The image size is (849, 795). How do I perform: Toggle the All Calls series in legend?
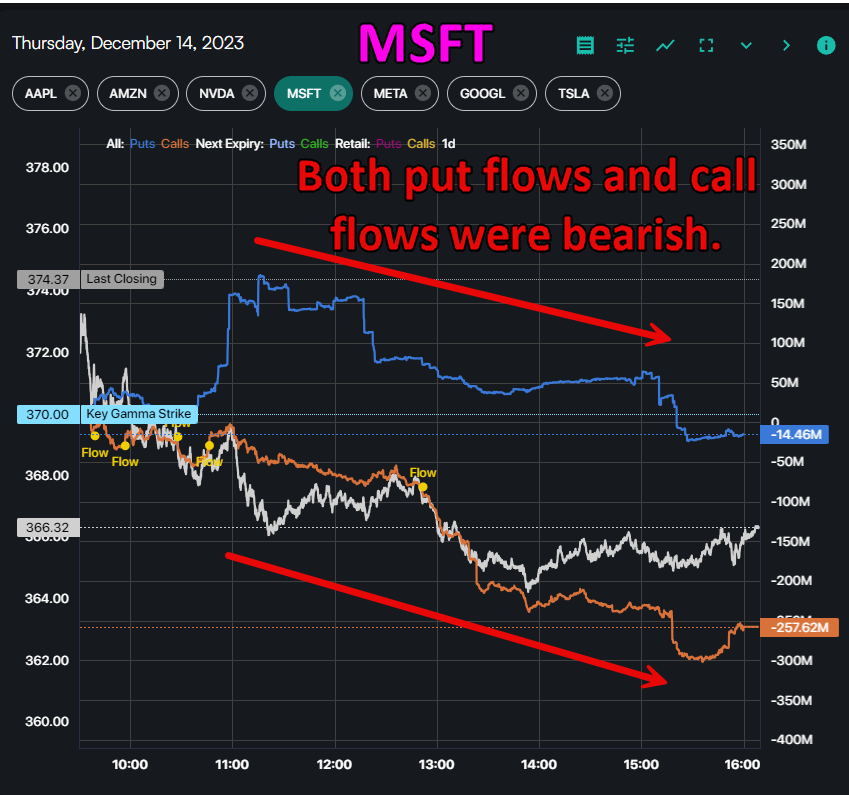(x=174, y=144)
